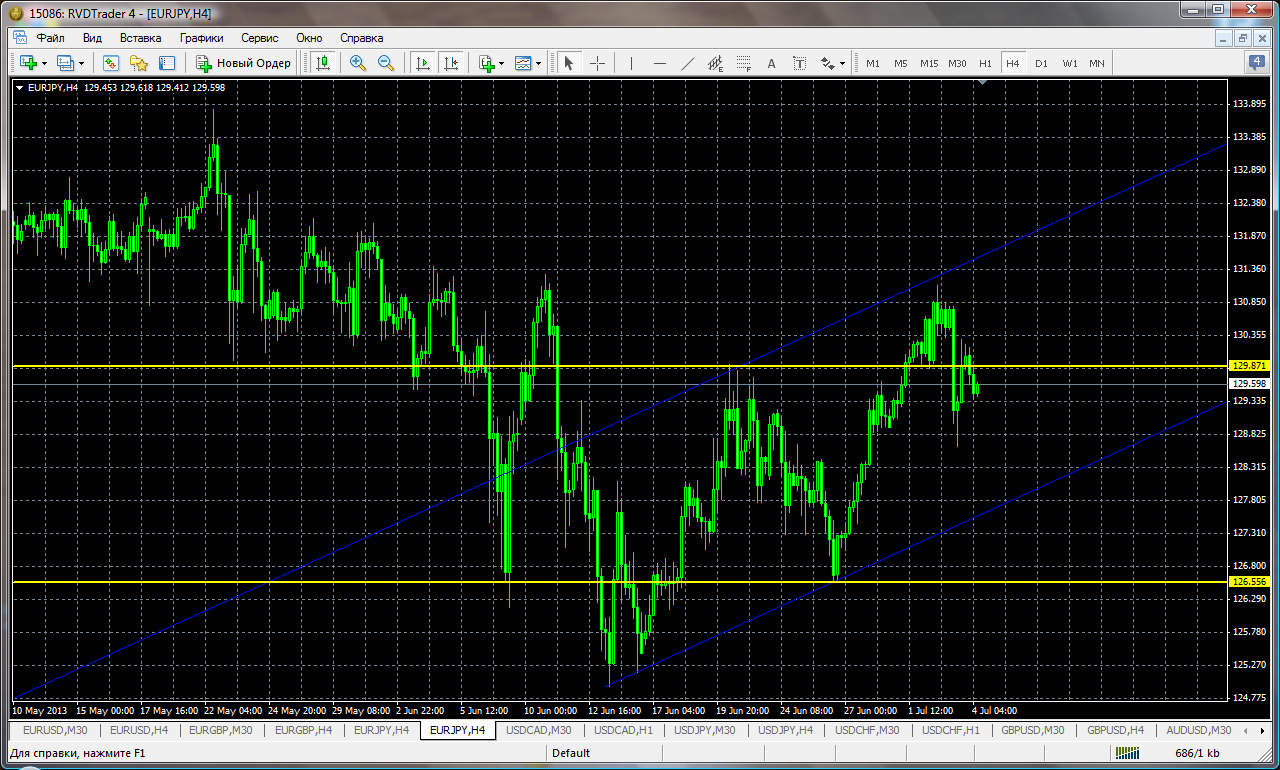Image resolution: width=1280 pixels, height=770 pixels.
Task: Open the arrows objects tool
Action: coord(827,63)
